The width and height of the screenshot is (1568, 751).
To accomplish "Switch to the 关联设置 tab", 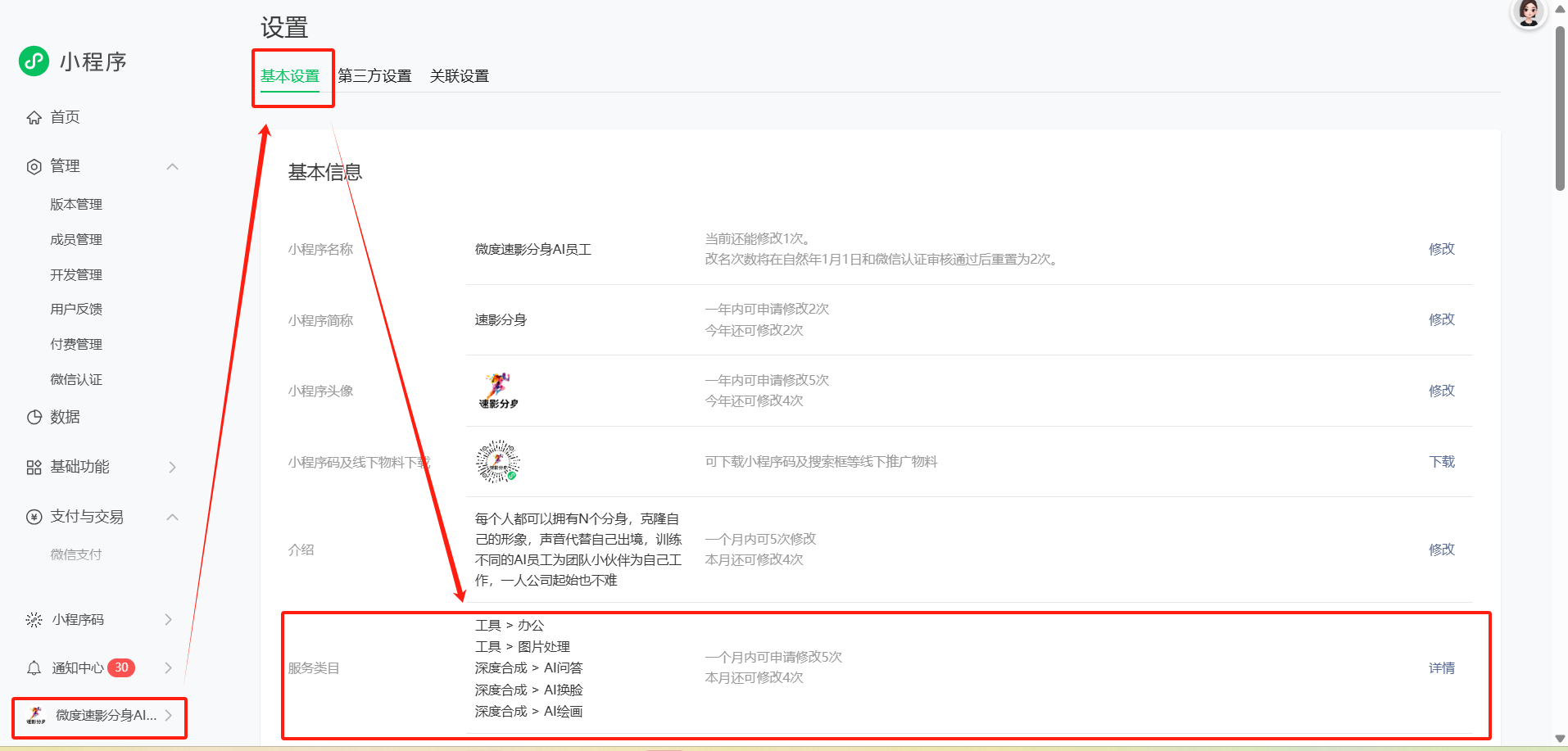I will click(460, 76).
